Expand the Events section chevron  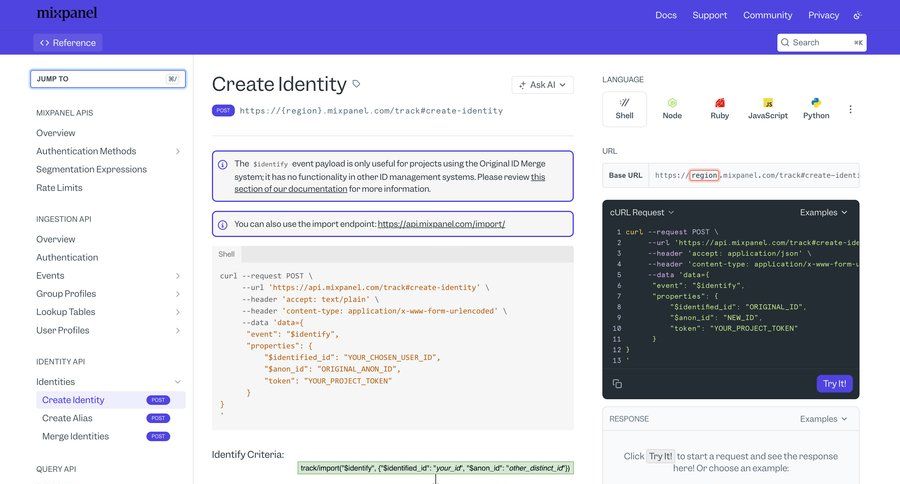pos(178,276)
